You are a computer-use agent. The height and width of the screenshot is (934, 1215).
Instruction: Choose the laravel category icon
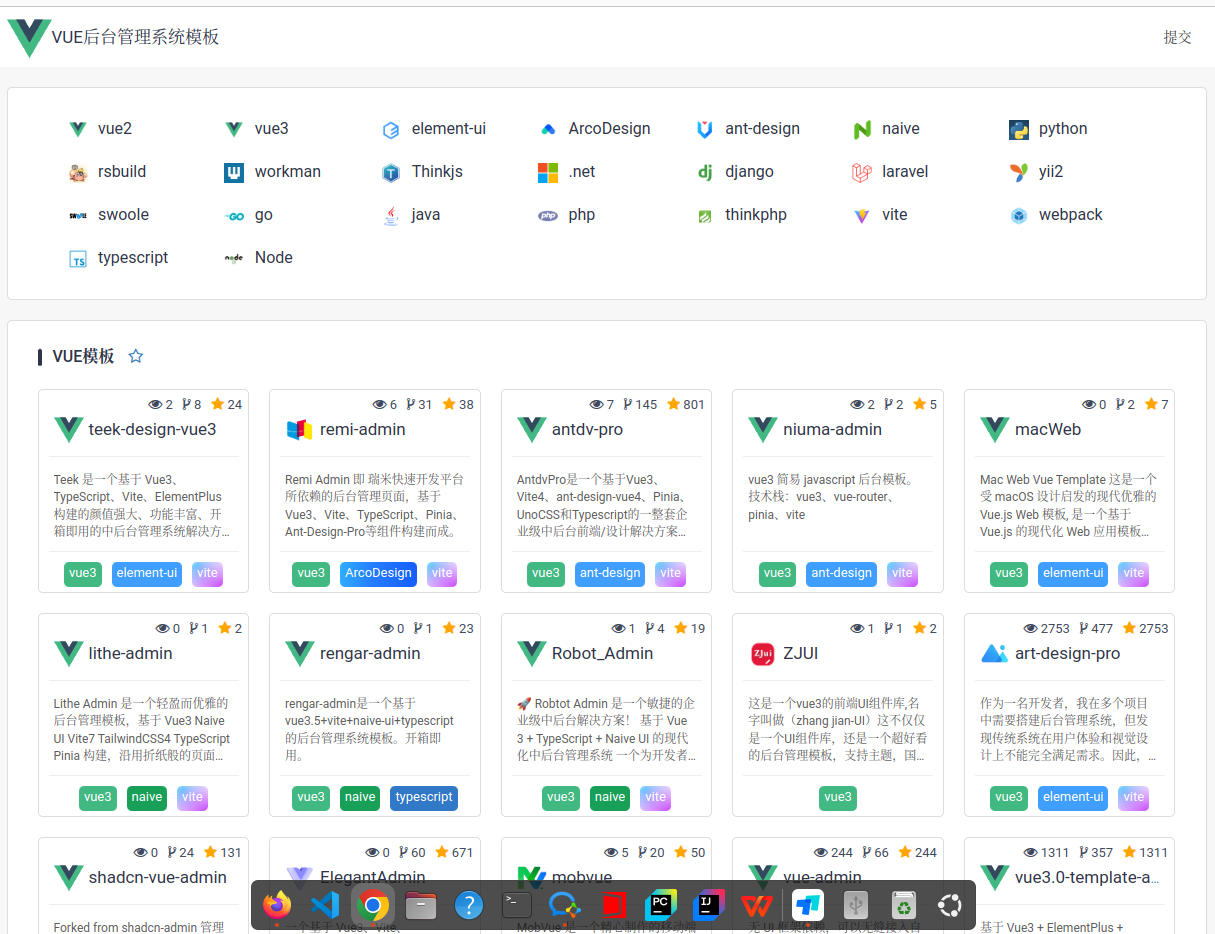tap(862, 172)
